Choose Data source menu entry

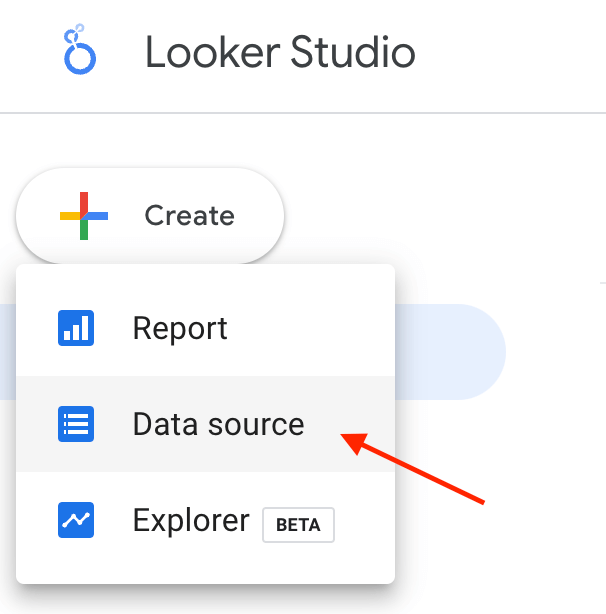point(206,424)
